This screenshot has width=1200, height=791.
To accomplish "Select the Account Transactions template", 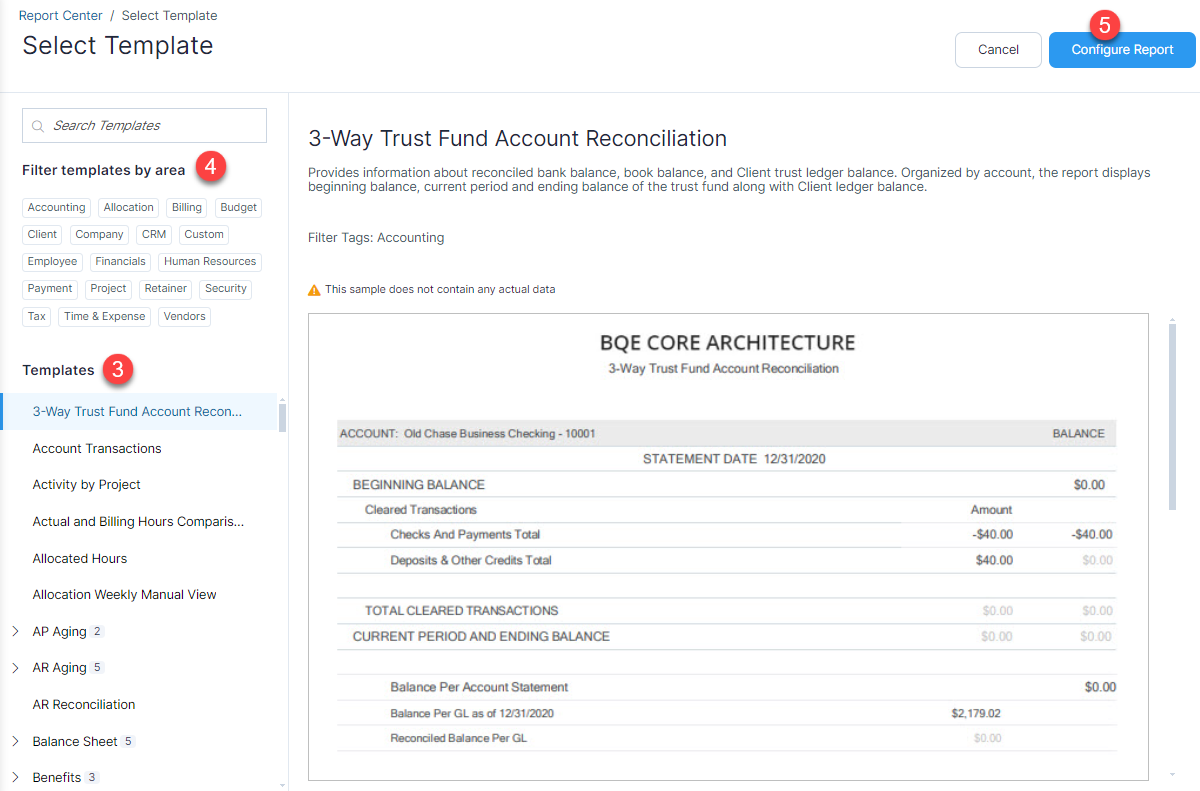I will click(97, 448).
